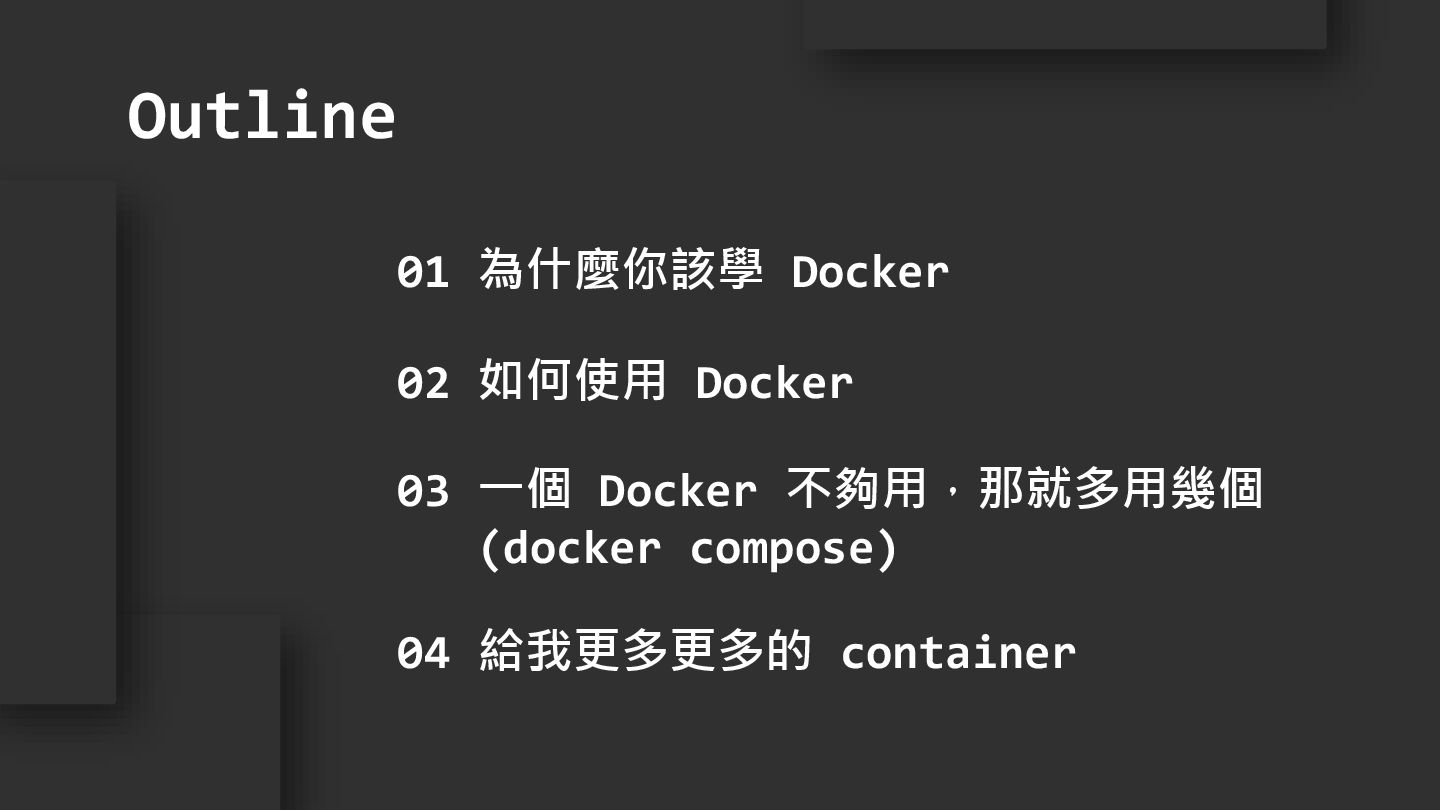Image resolution: width=1440 pixels, height=810 pixels.
Task: Click the "那就多用幾個" text
Action: (x=1120, y=490)
